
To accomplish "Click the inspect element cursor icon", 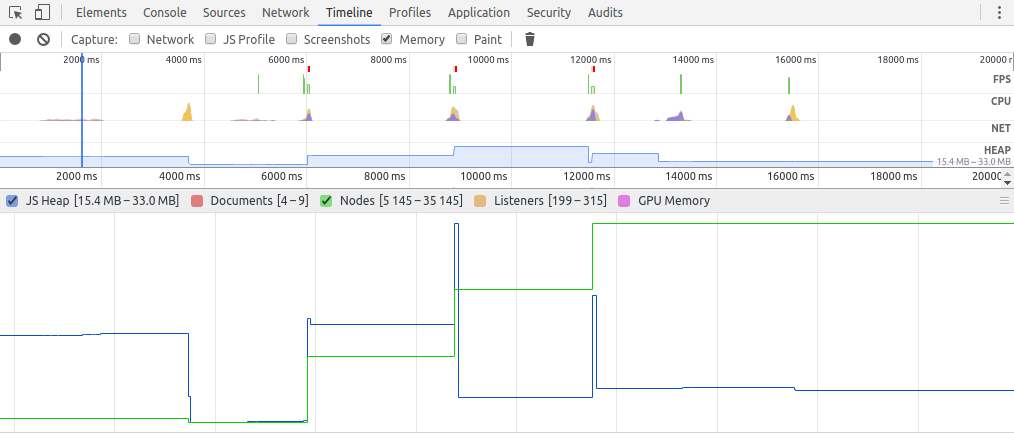I will point(15,13).
